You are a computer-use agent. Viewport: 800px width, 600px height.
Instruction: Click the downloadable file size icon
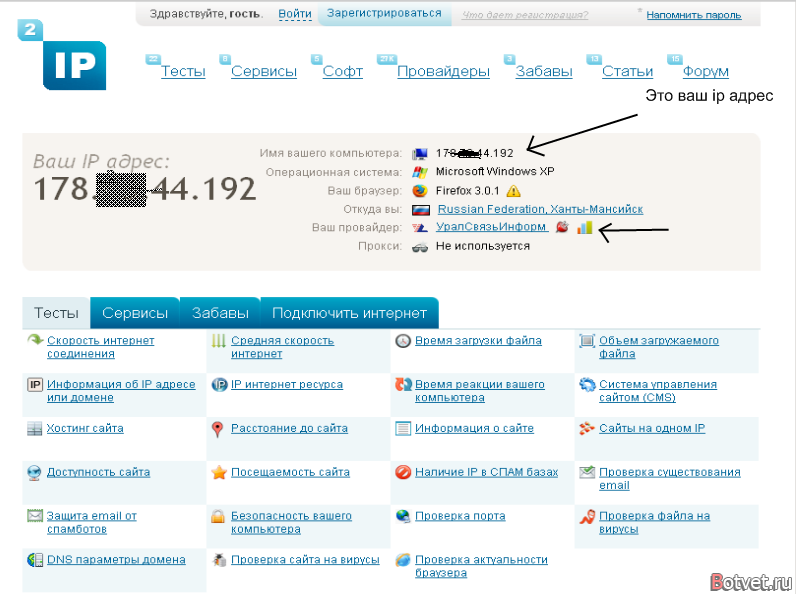pos(587,340)
